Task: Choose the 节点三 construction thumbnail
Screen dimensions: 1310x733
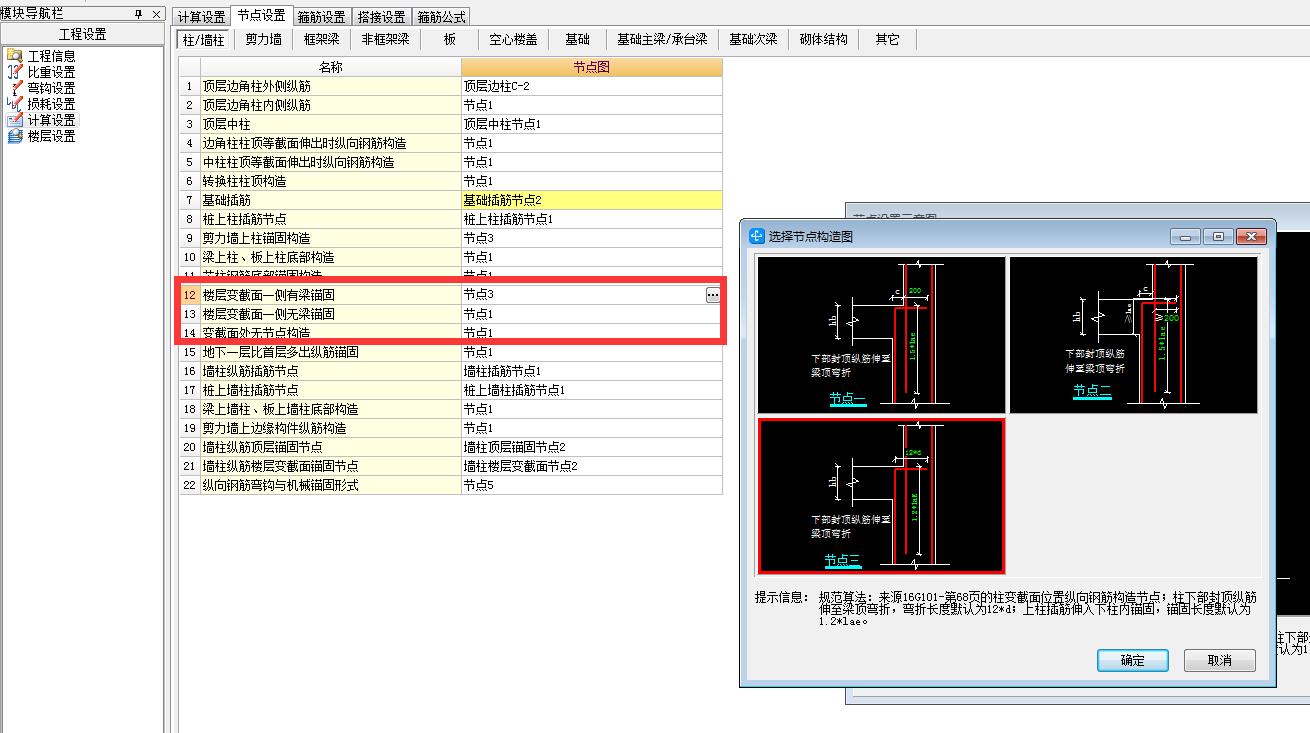Action: (881, 496)
